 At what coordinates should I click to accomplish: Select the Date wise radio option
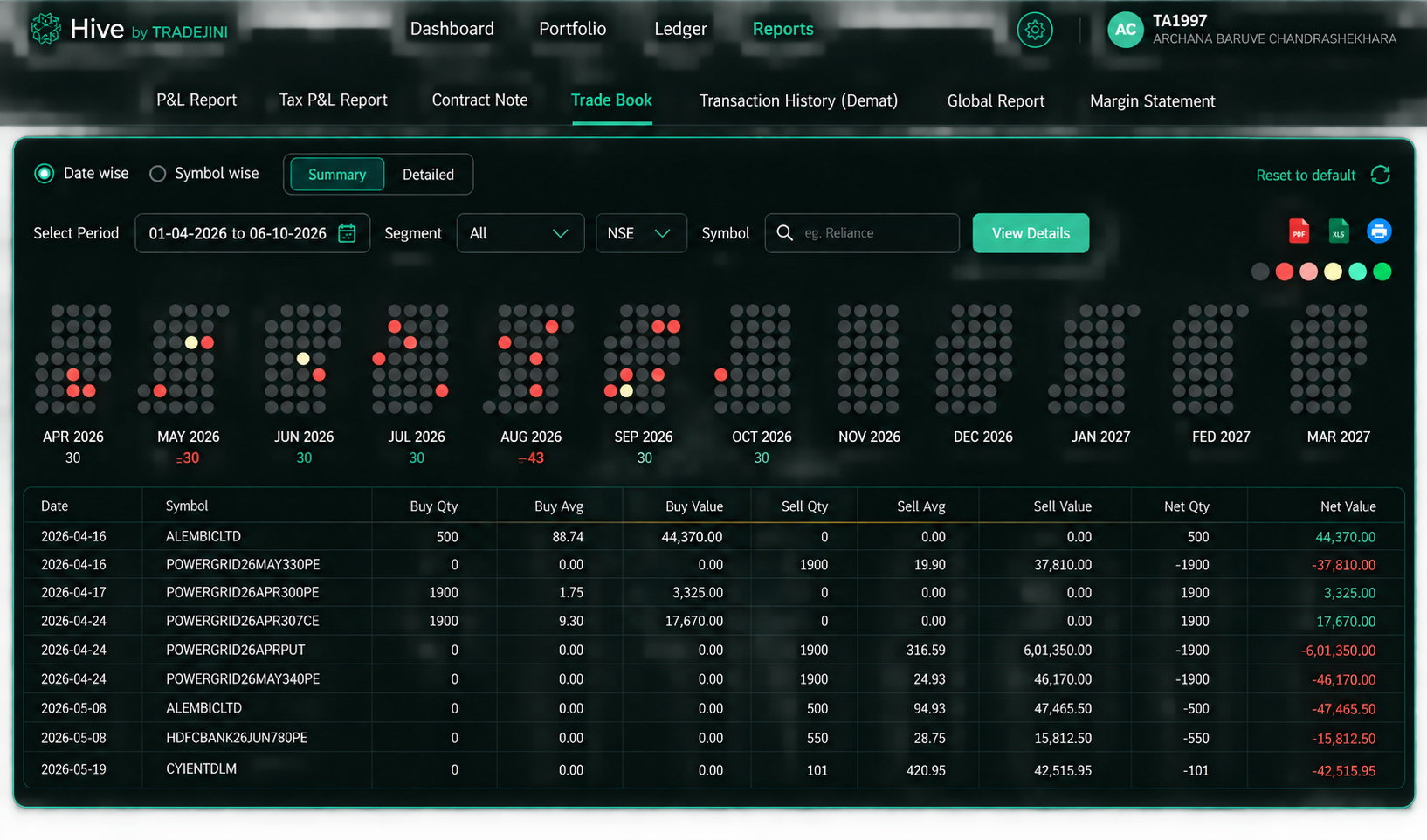(x=44, y=174)
